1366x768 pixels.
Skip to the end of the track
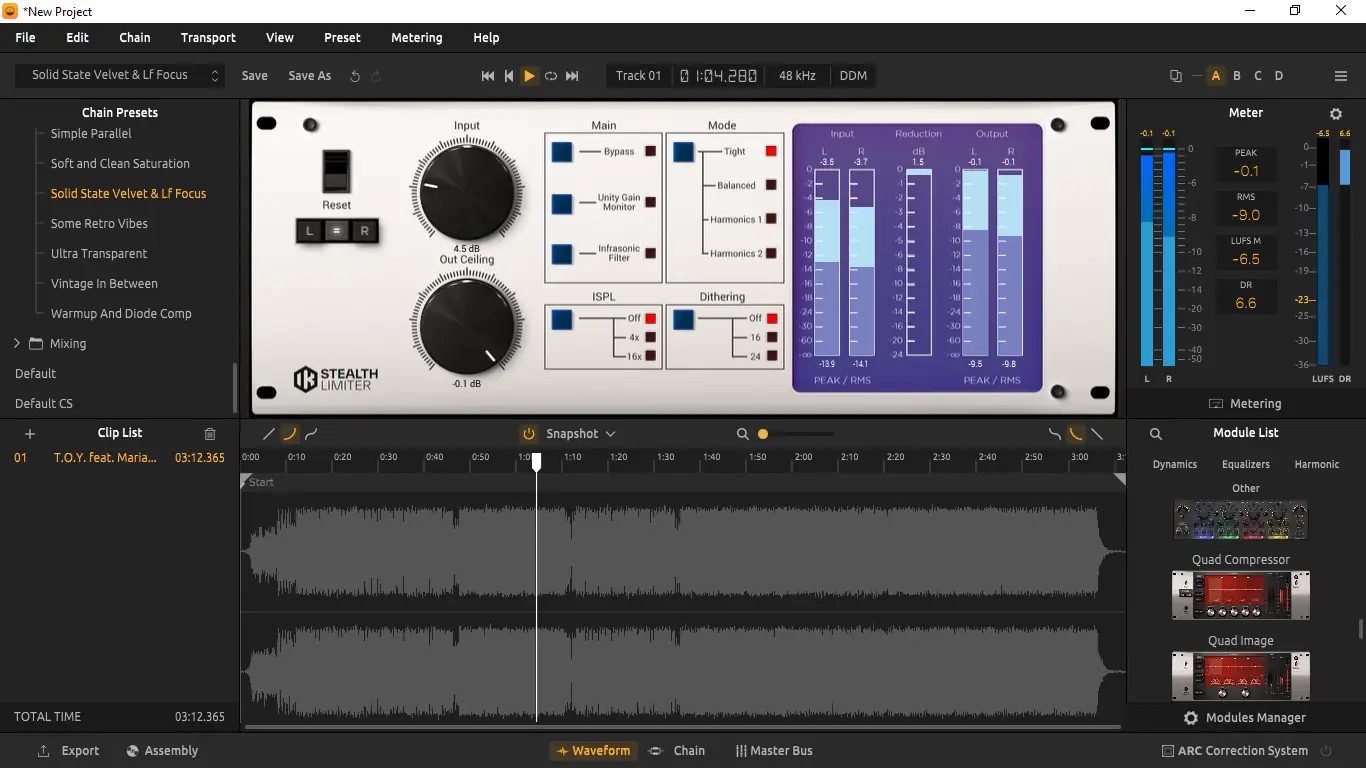tap(572, 76)
